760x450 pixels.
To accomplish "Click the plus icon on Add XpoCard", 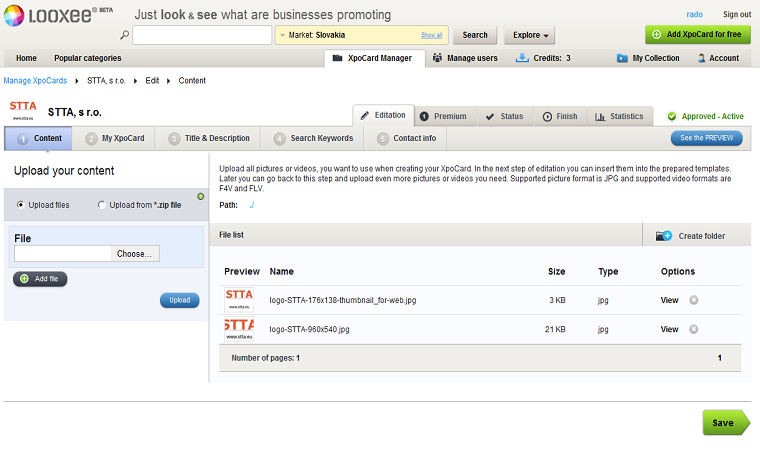I will click(656, 34).
